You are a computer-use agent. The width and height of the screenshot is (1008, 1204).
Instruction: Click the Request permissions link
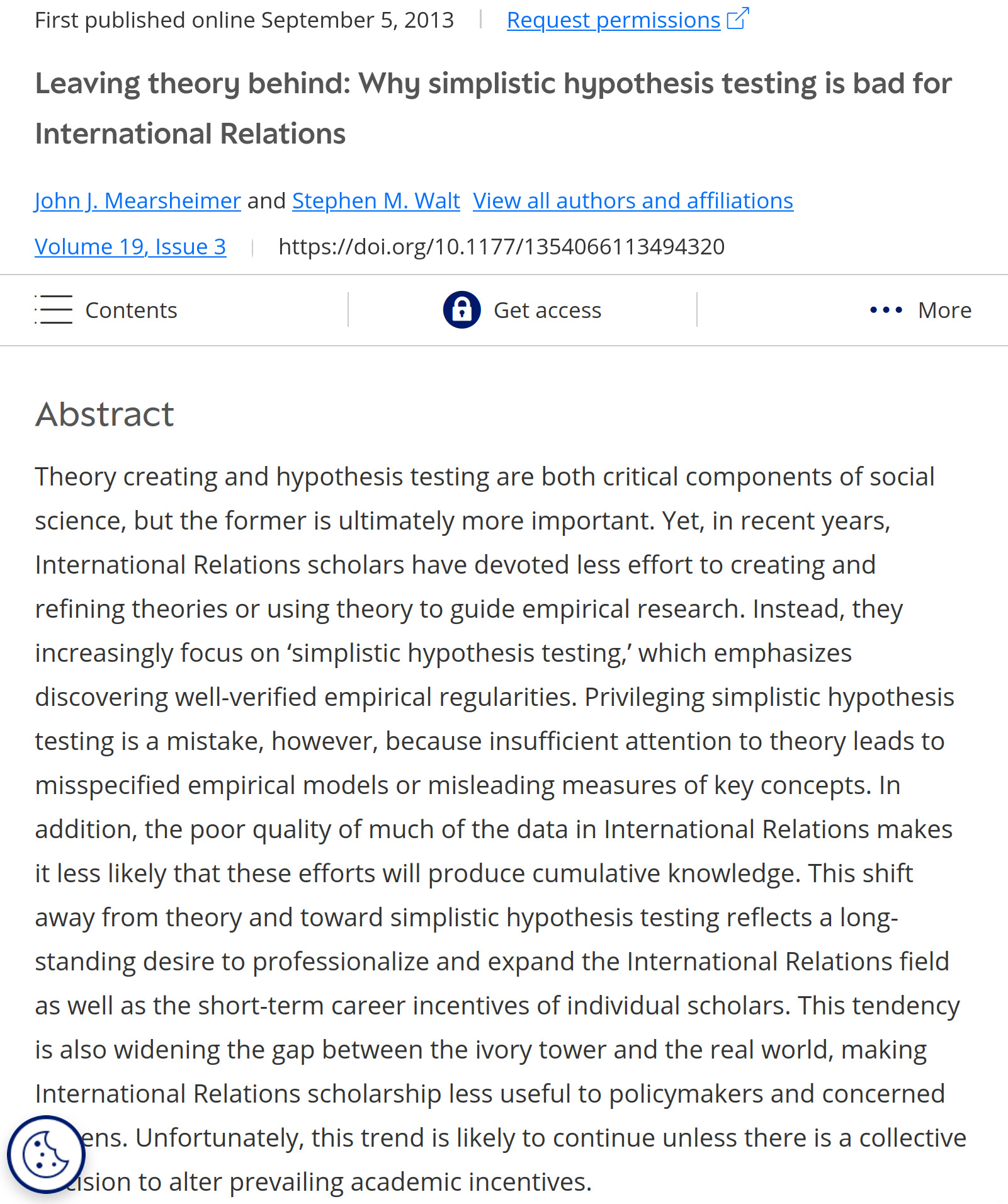click(x=613, y=20)
